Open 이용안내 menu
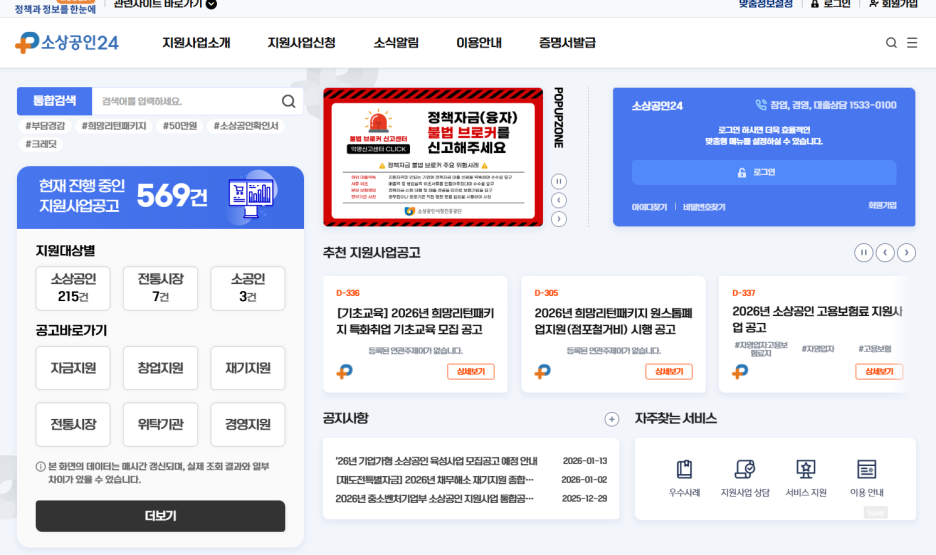Viewport: 936px width, 555px height. 479,43
